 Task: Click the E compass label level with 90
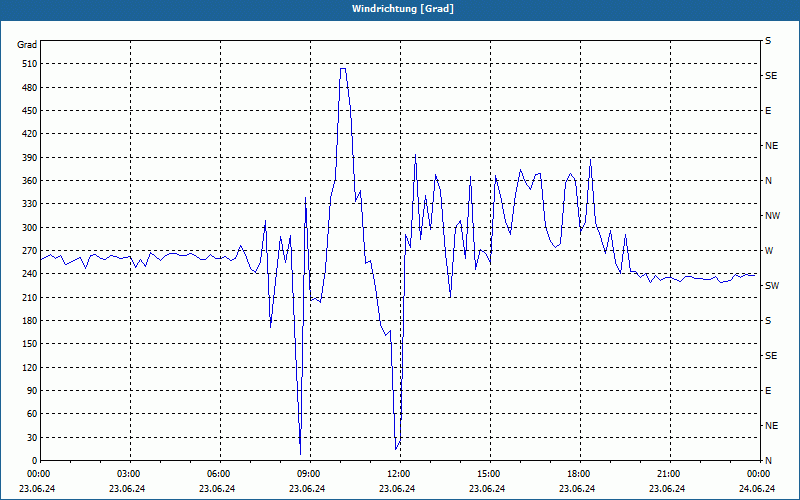(768, 391)
